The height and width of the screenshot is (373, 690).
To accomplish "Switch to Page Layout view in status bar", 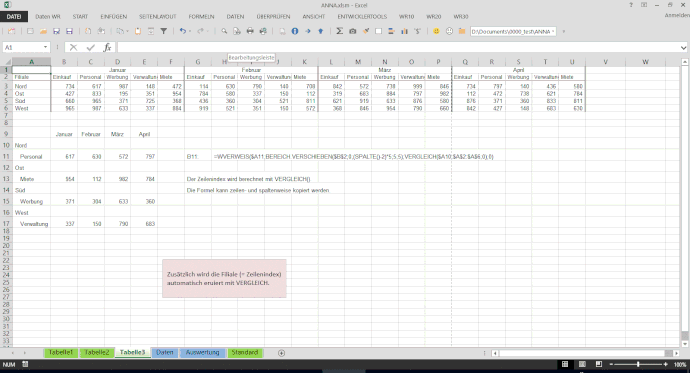I will (582, 364).
